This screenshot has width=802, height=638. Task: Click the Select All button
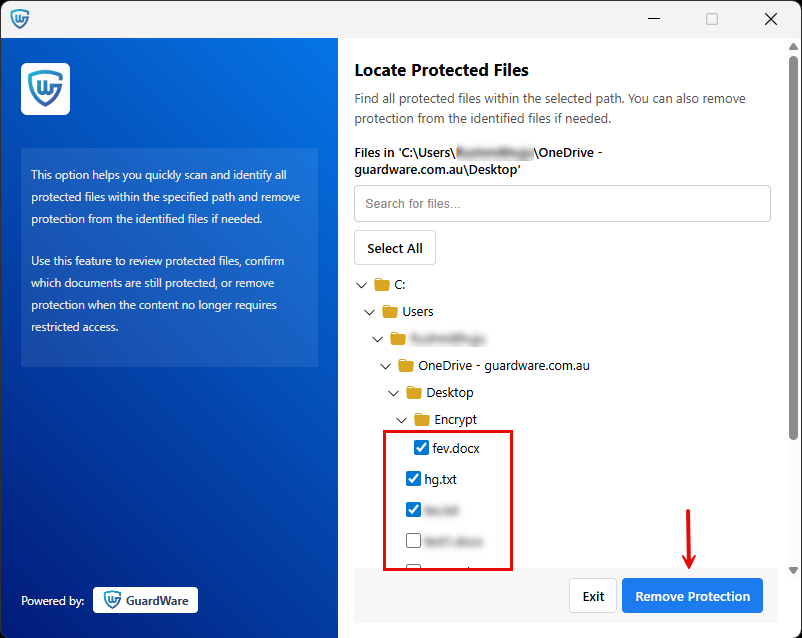point(394,247)
